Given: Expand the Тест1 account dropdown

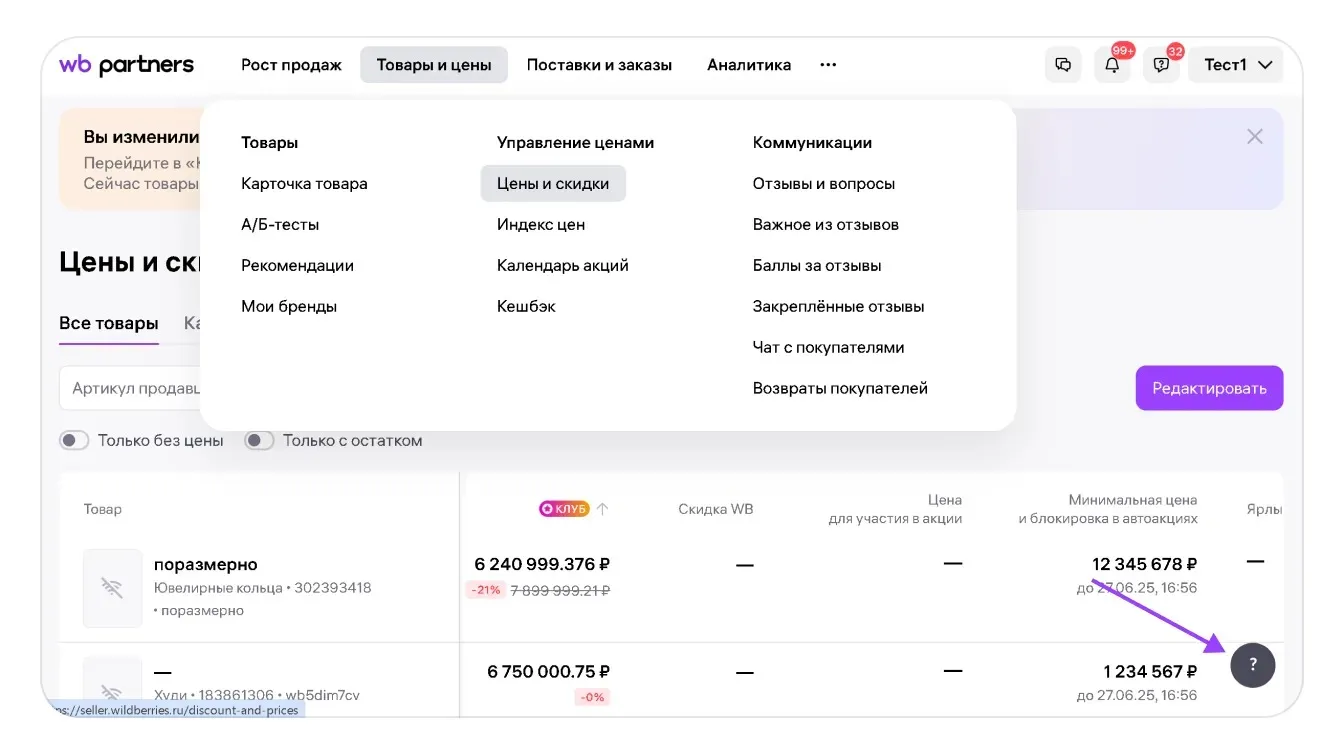Looking at the screenshot, I should click(1237, 65).
